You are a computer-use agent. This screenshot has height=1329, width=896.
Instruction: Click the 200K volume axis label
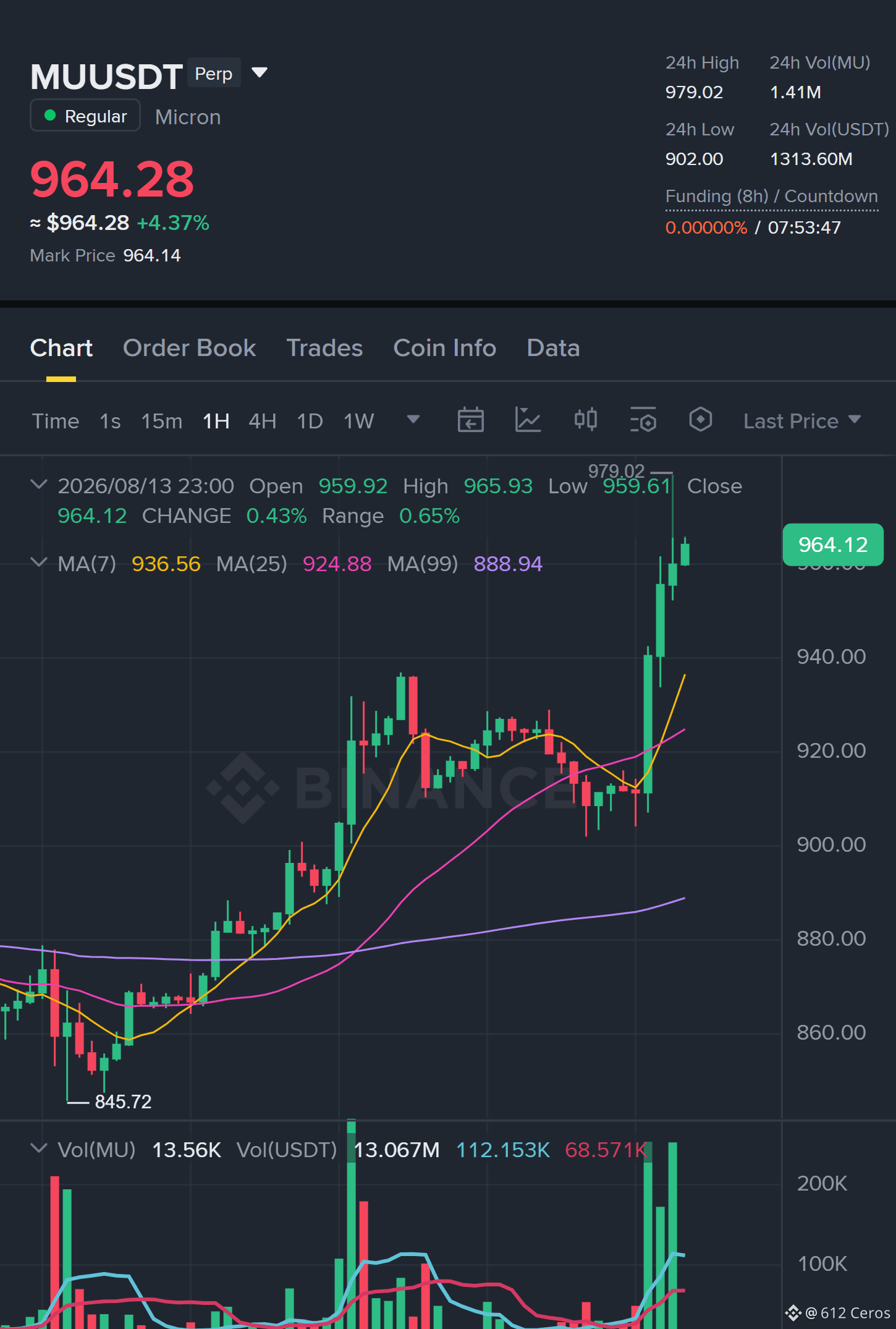[x=822, y=1183]
